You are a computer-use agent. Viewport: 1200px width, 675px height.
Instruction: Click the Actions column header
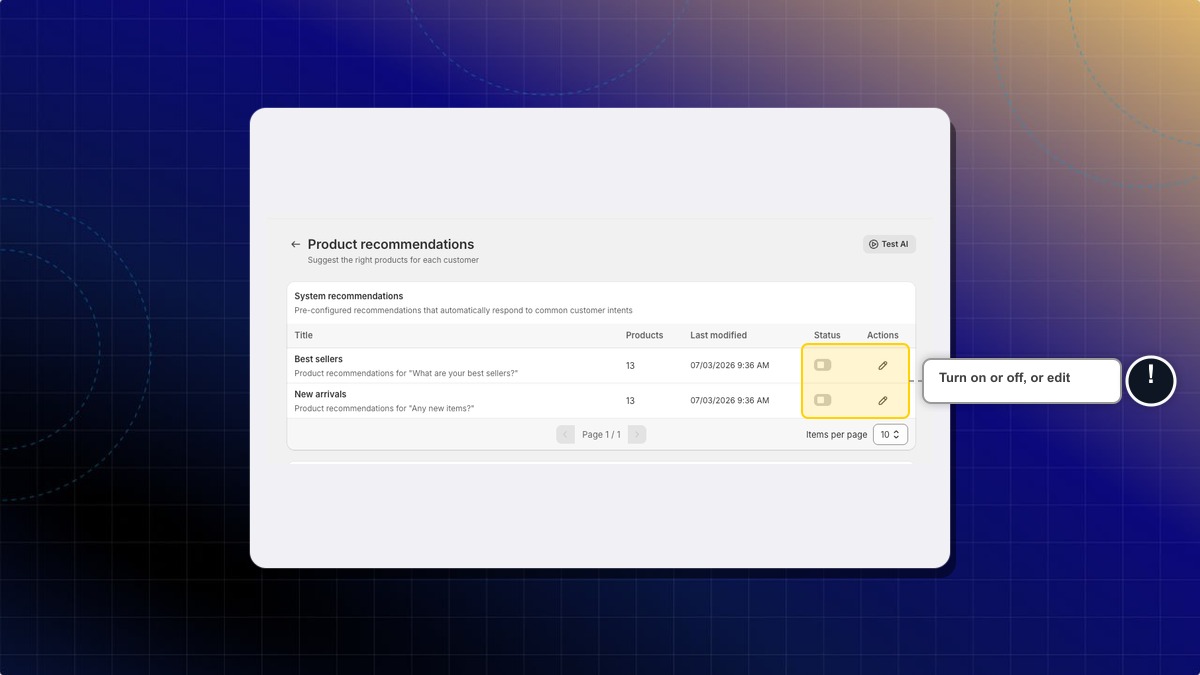point(883,335)
